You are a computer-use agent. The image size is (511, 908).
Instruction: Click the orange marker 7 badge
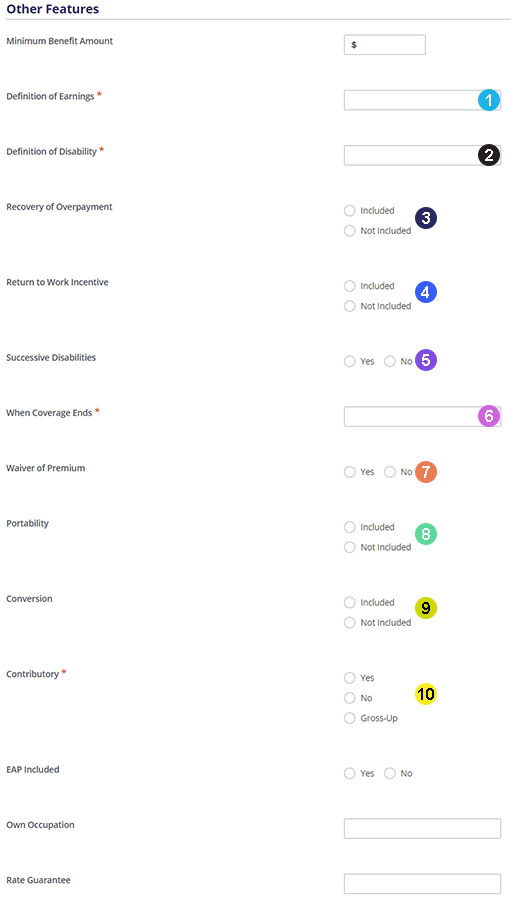[426, 472]
